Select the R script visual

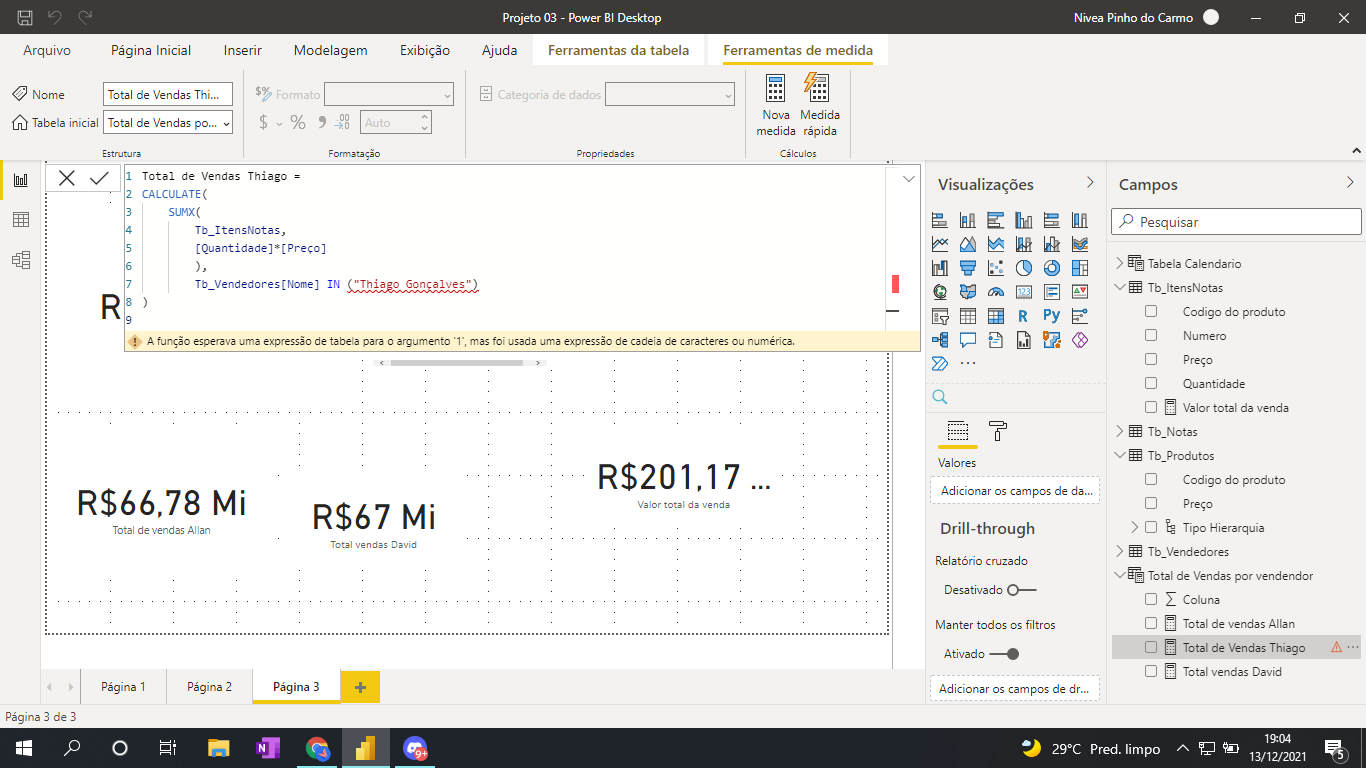point(1023,316)
